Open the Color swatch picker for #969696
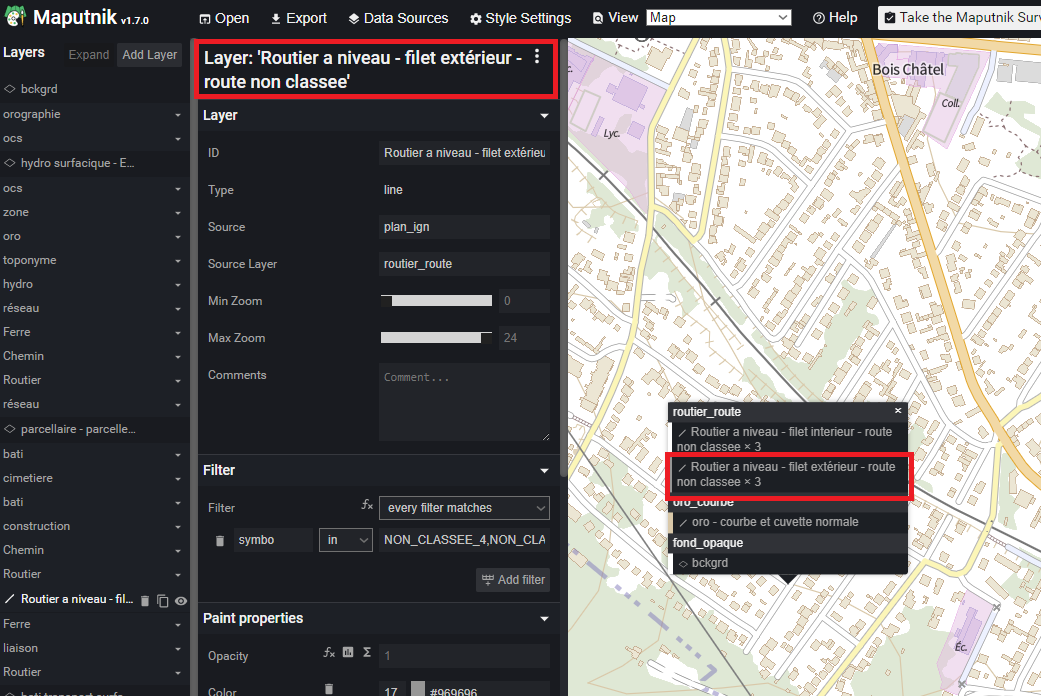This screenshot has height=696, width=1041. [x=418, y=689]
